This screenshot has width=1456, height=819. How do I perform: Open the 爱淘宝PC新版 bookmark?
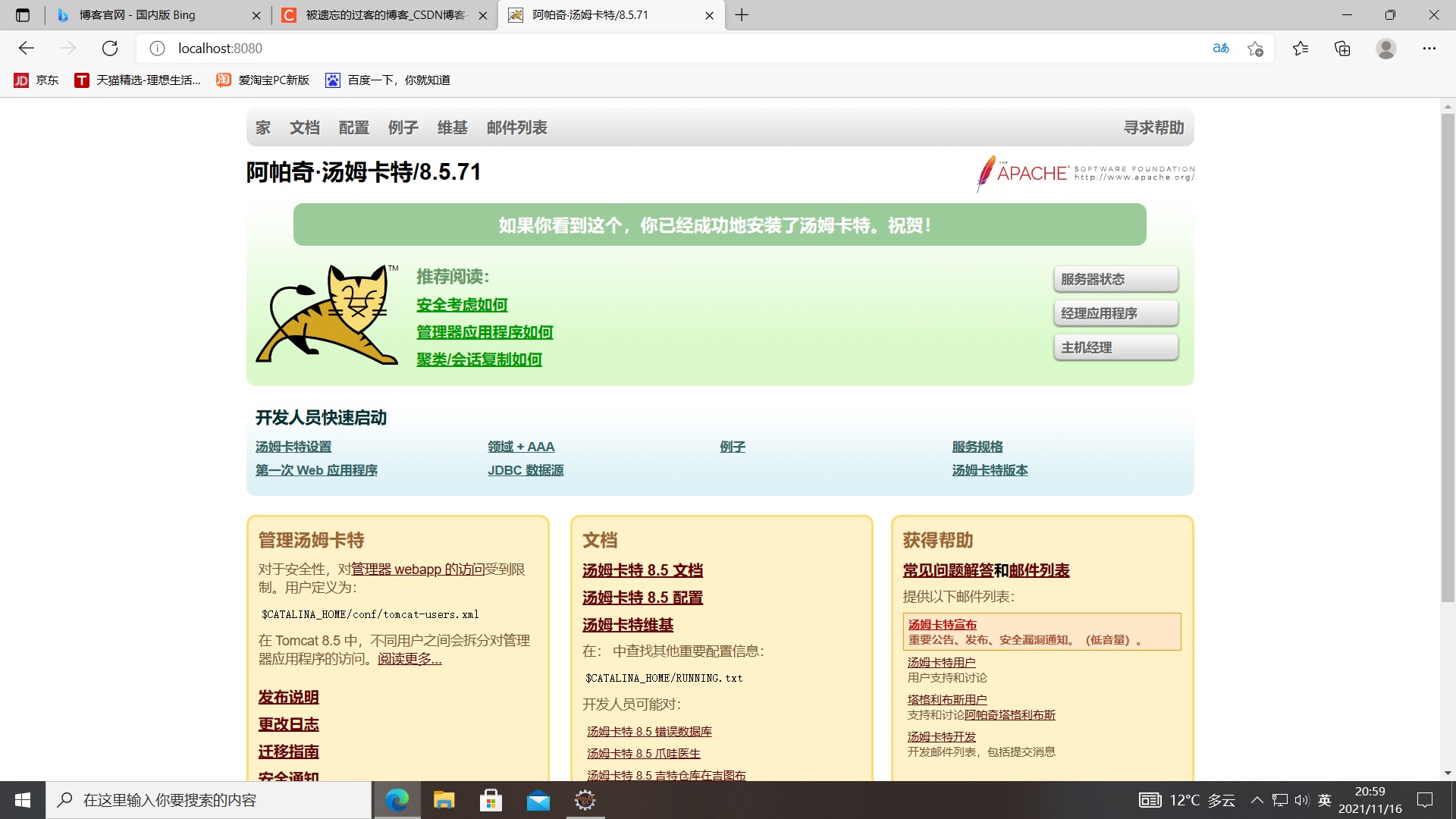click(263, 80)
